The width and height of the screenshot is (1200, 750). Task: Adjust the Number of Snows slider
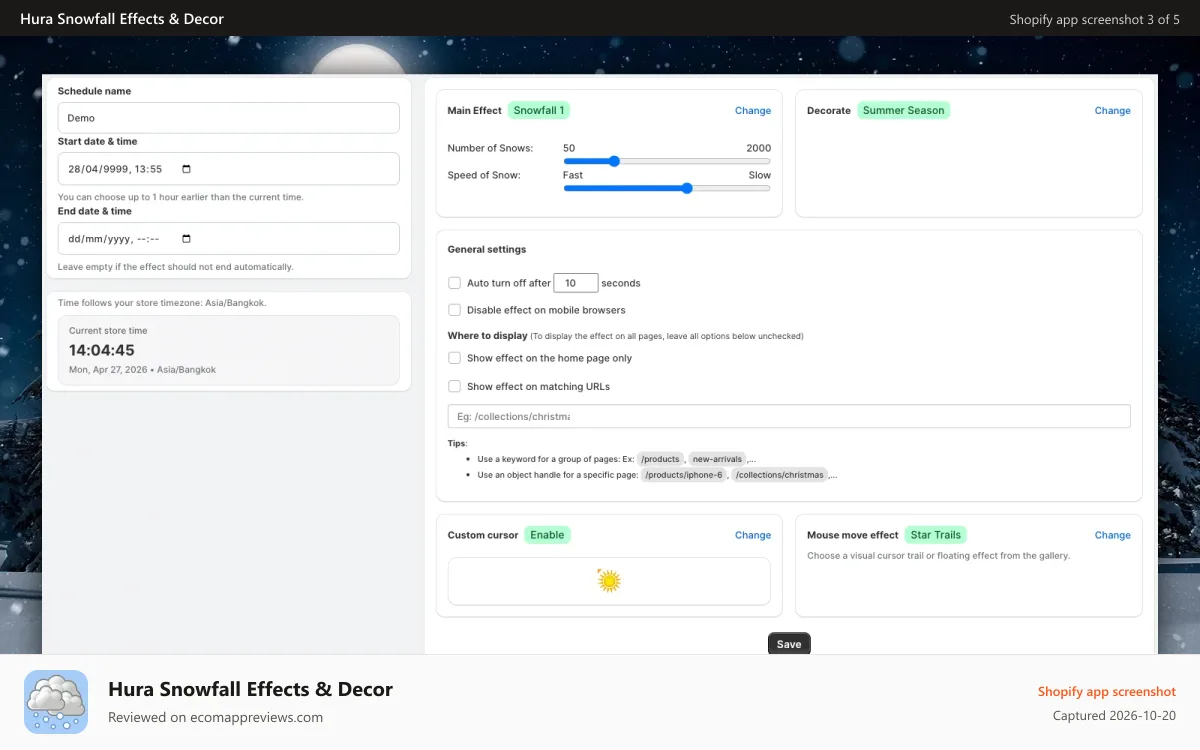(x=667, y=161)
